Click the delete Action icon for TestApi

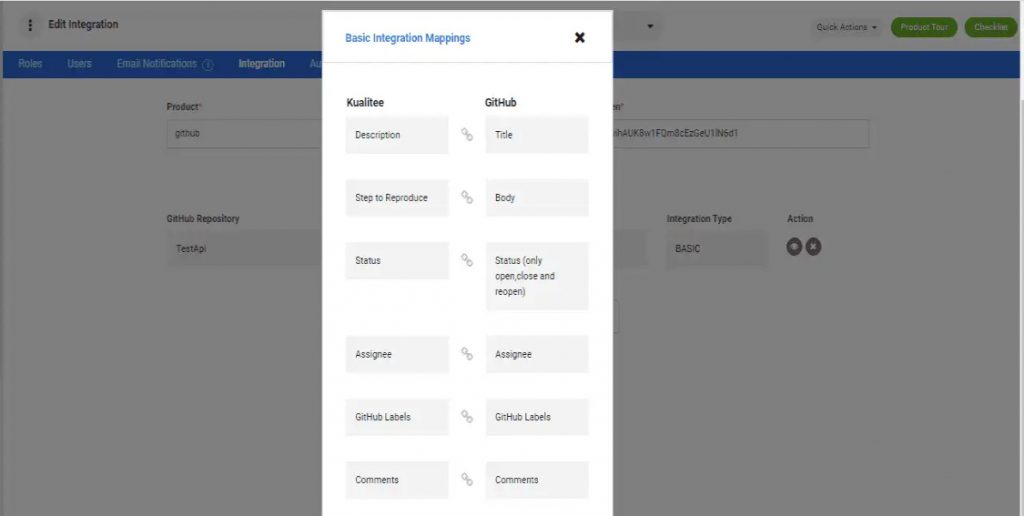pyautogui.click(x=813, y=247)
